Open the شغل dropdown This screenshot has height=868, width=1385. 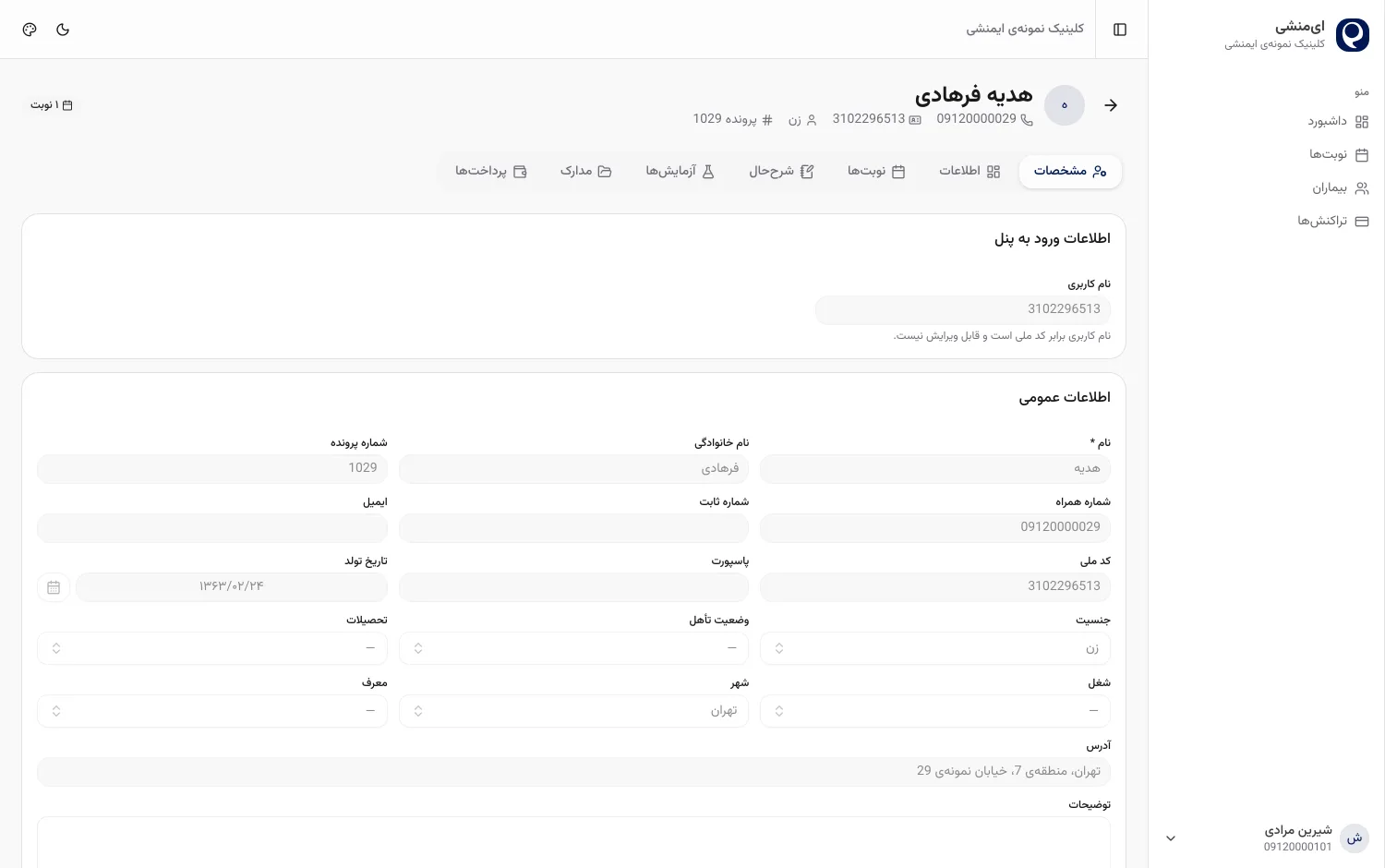coord(935,711)
